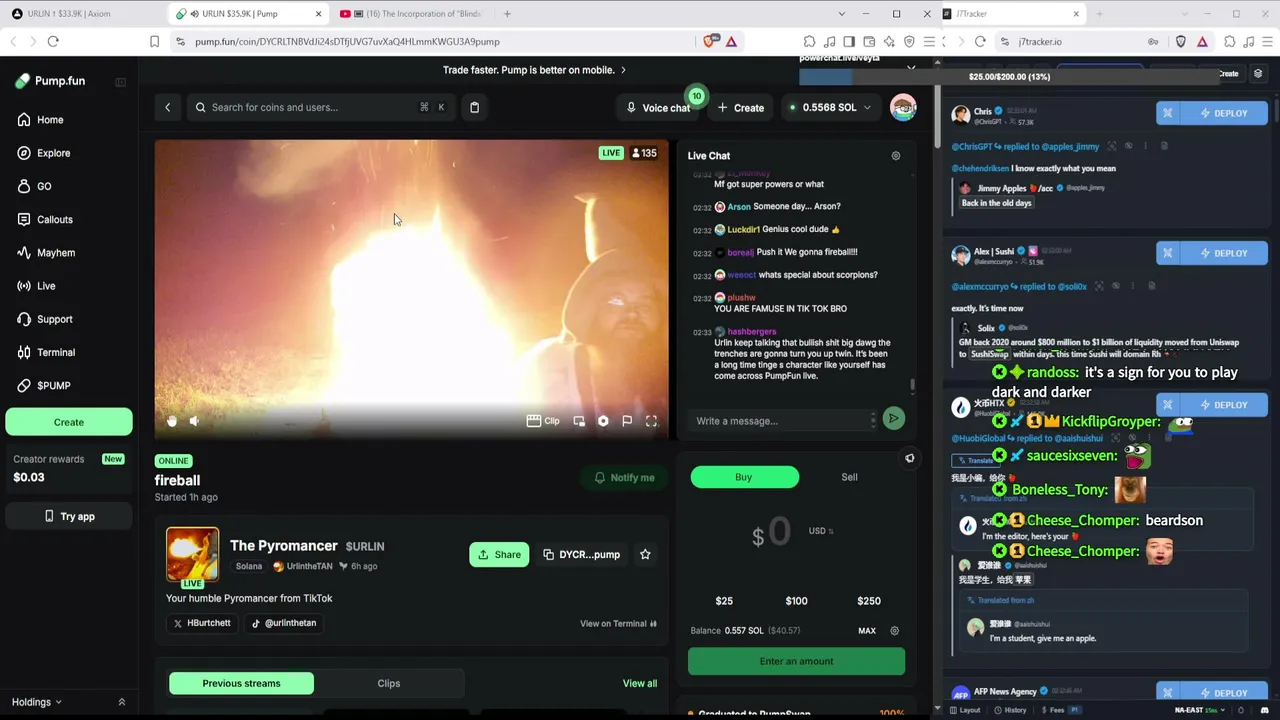Create a Clip from the stream

tap(543, 421)
